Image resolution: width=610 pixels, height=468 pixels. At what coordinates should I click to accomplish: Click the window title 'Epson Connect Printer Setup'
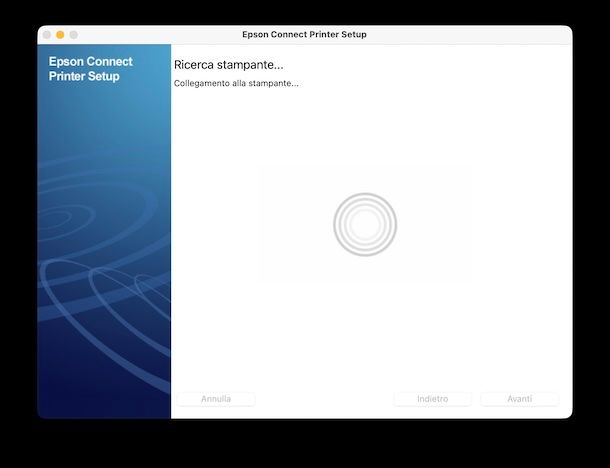click(304, 34)
